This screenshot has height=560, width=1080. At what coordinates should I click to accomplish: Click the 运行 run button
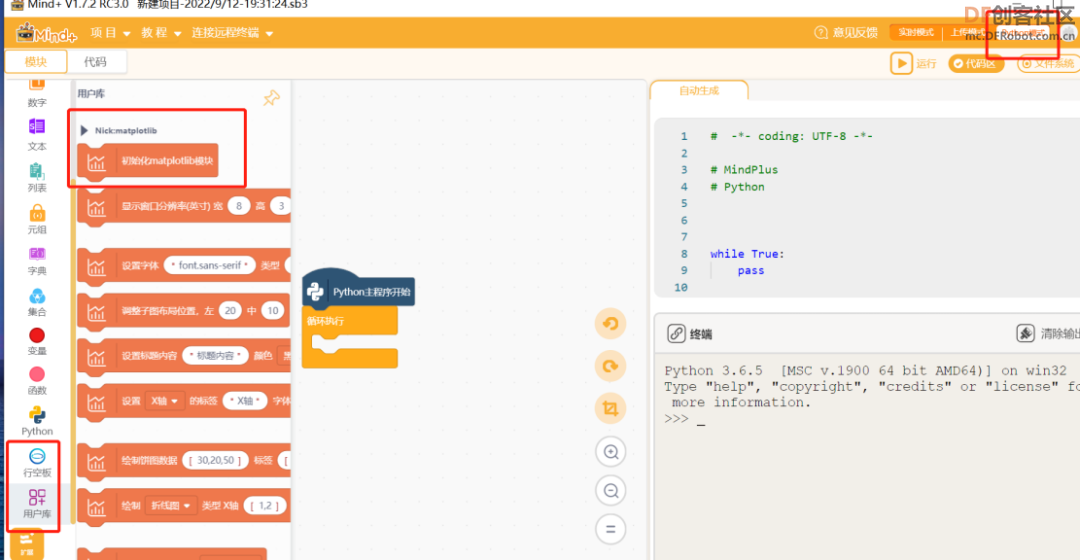[913, 63]
